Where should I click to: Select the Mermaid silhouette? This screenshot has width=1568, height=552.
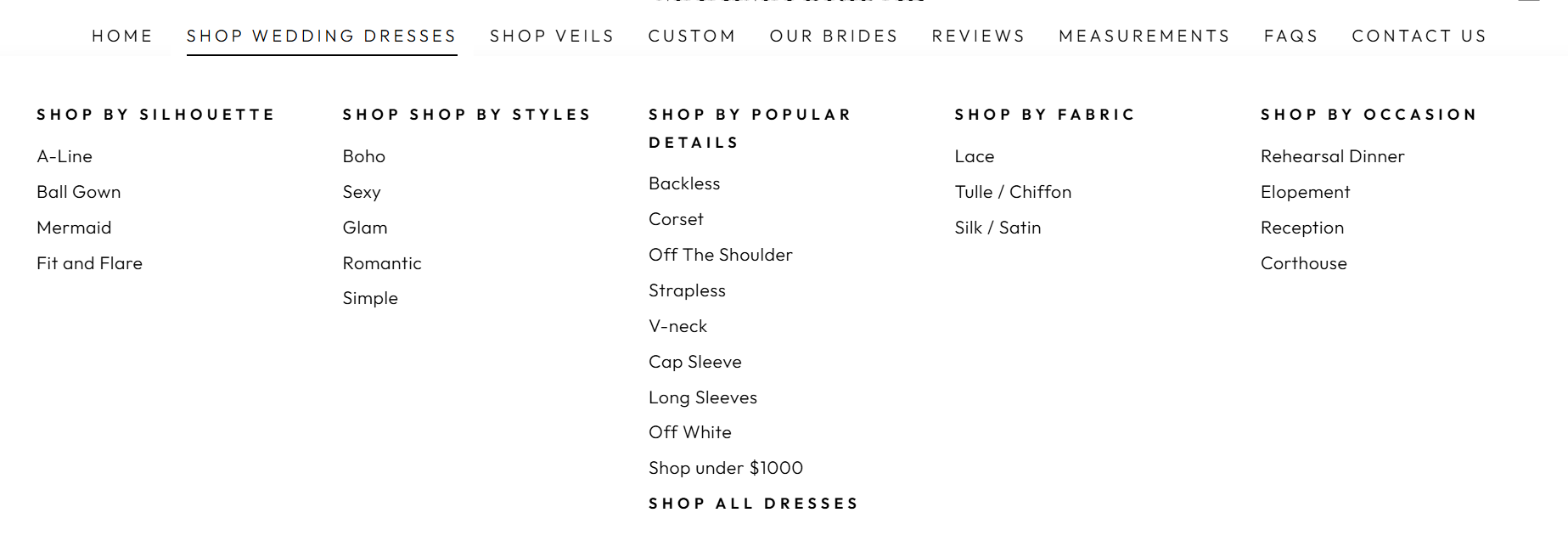[74, 228]
